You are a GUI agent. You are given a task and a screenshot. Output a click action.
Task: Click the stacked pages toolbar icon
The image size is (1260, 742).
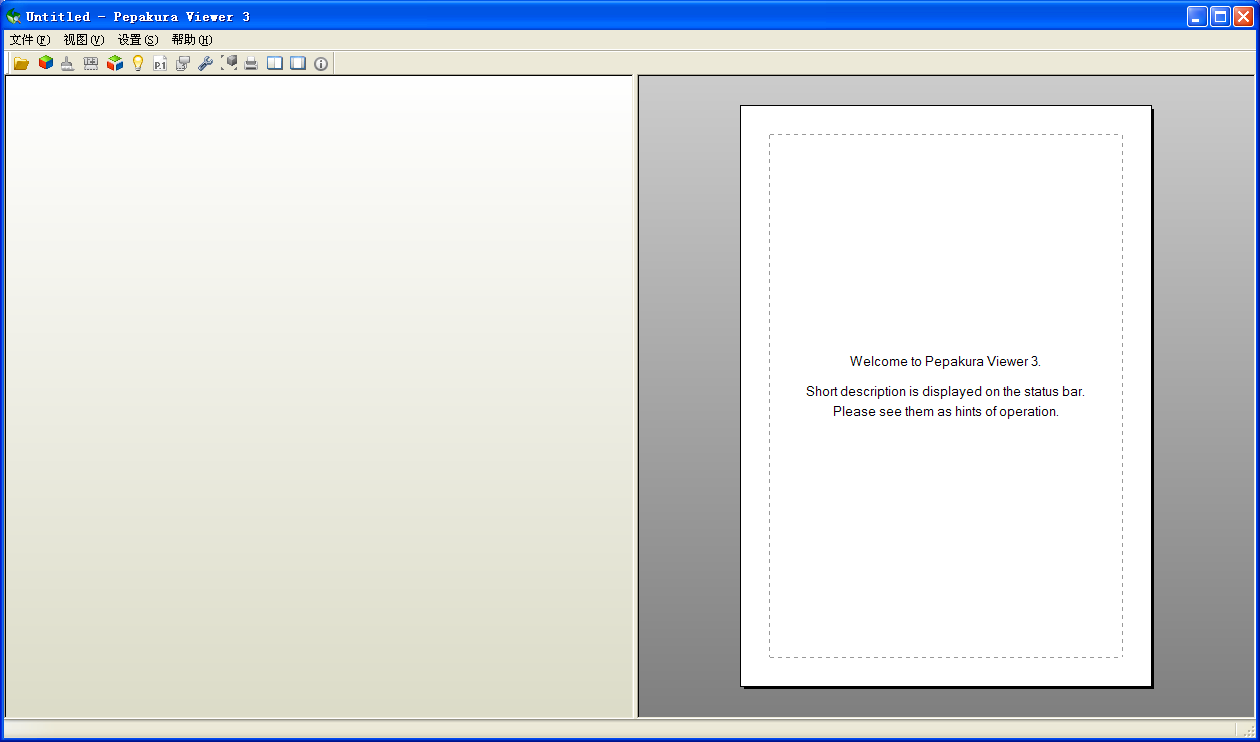pyautogui.click(x=183, y=63)
